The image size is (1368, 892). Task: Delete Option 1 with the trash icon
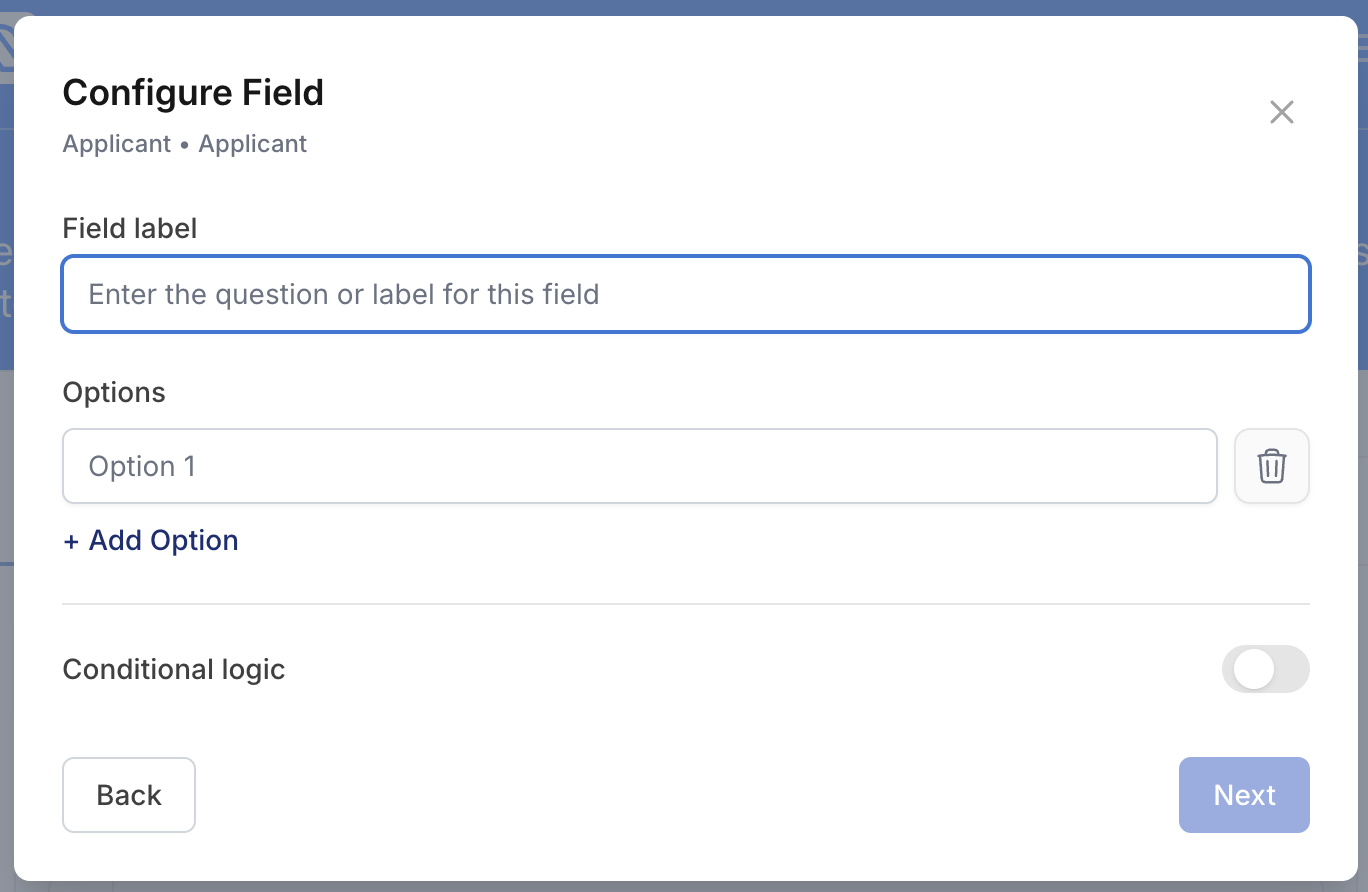(1272, 466)
